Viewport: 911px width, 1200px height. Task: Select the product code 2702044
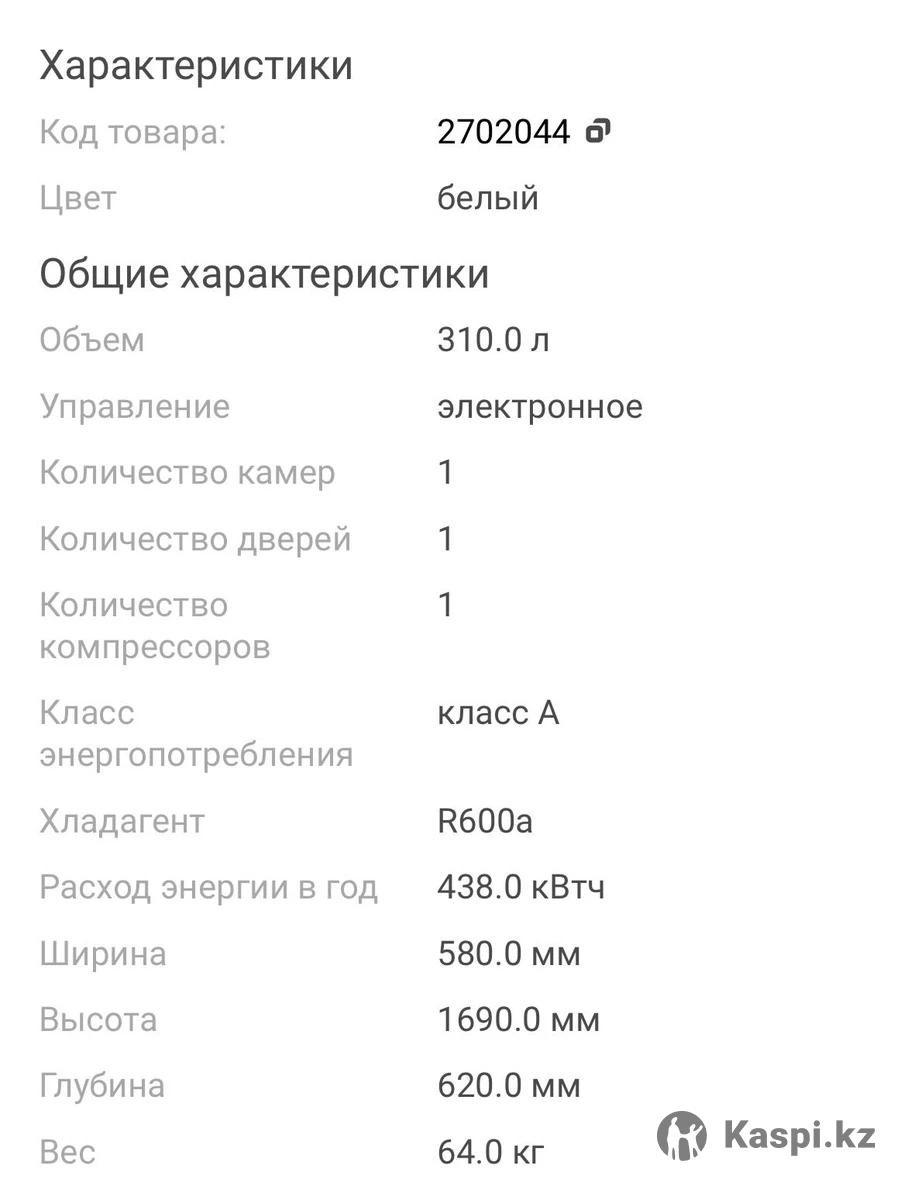(x=503, y=132)
